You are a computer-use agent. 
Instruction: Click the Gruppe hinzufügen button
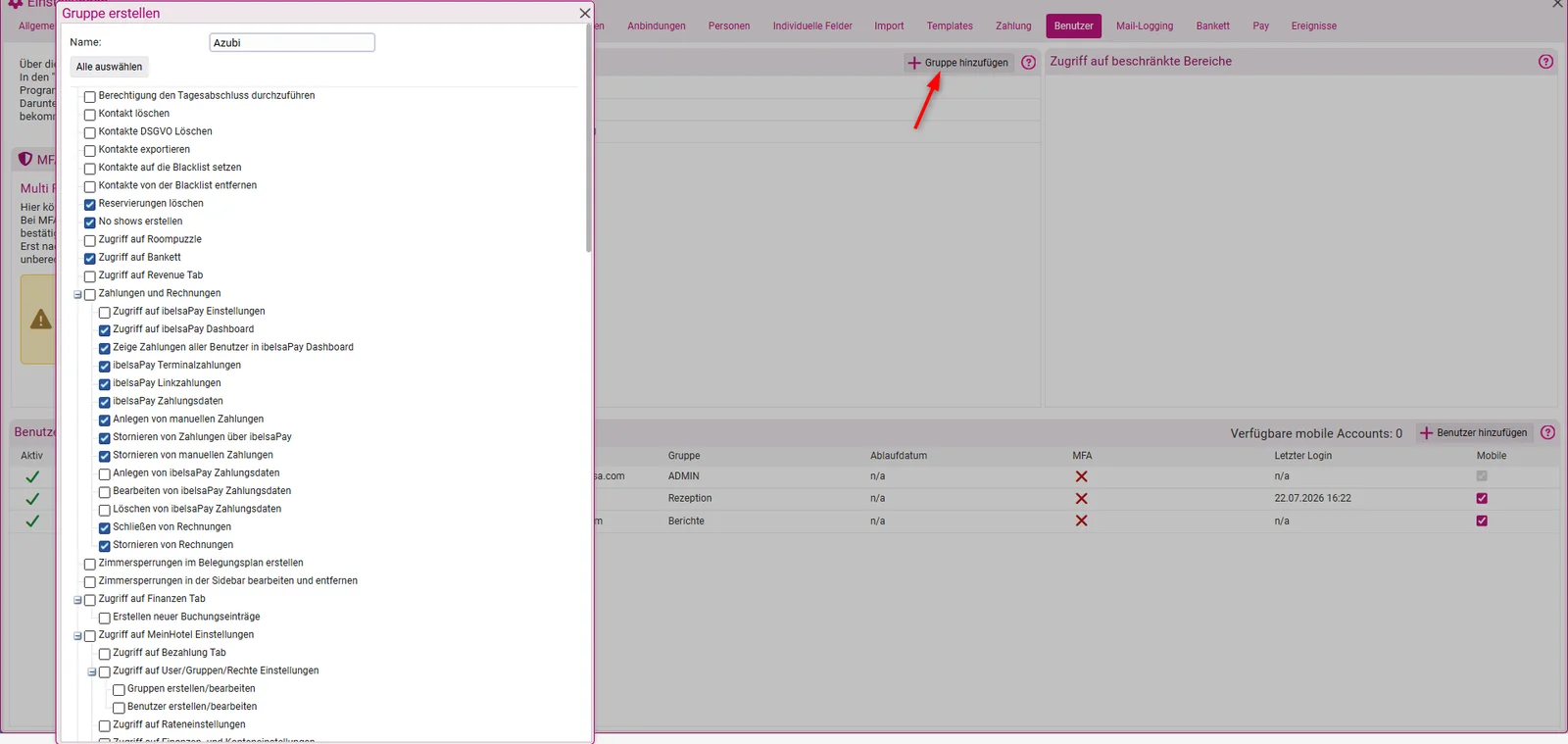coord(958,63)
